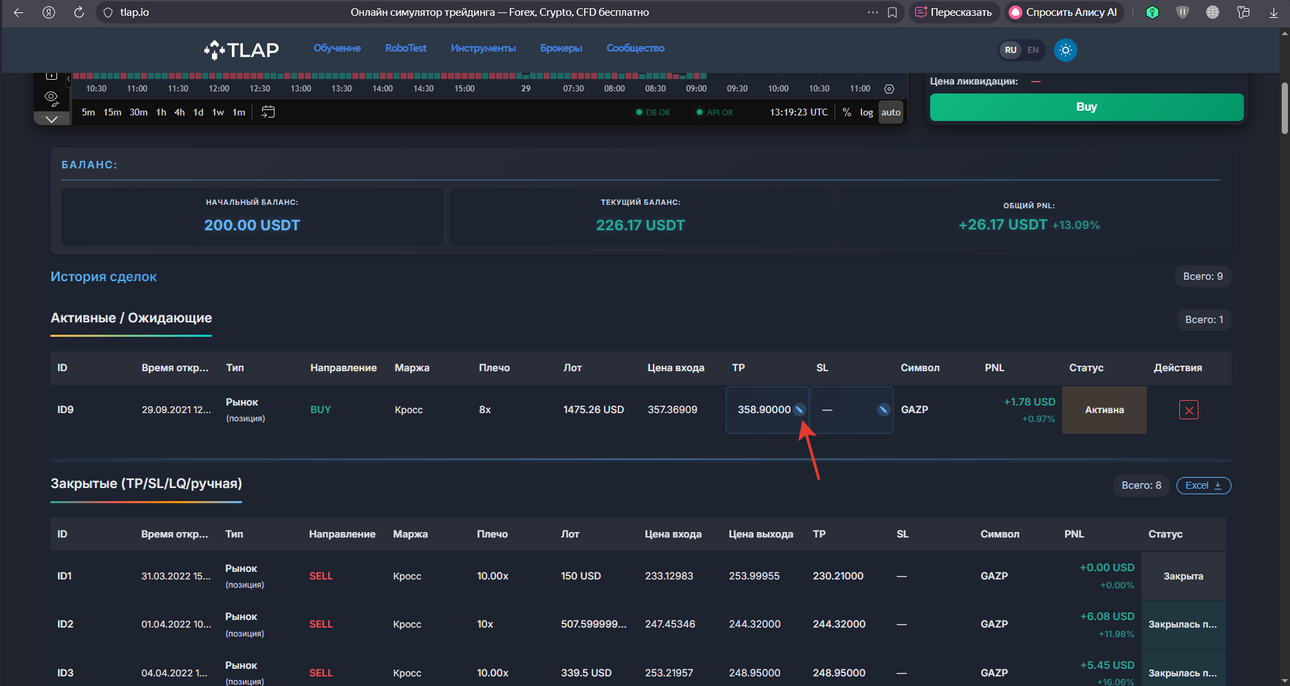Select the 5m timeframe

coord(88,112)
